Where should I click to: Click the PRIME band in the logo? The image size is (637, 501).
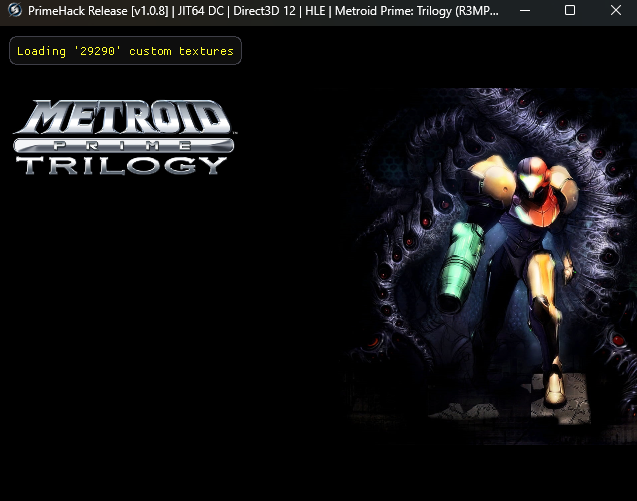[123, 145]
